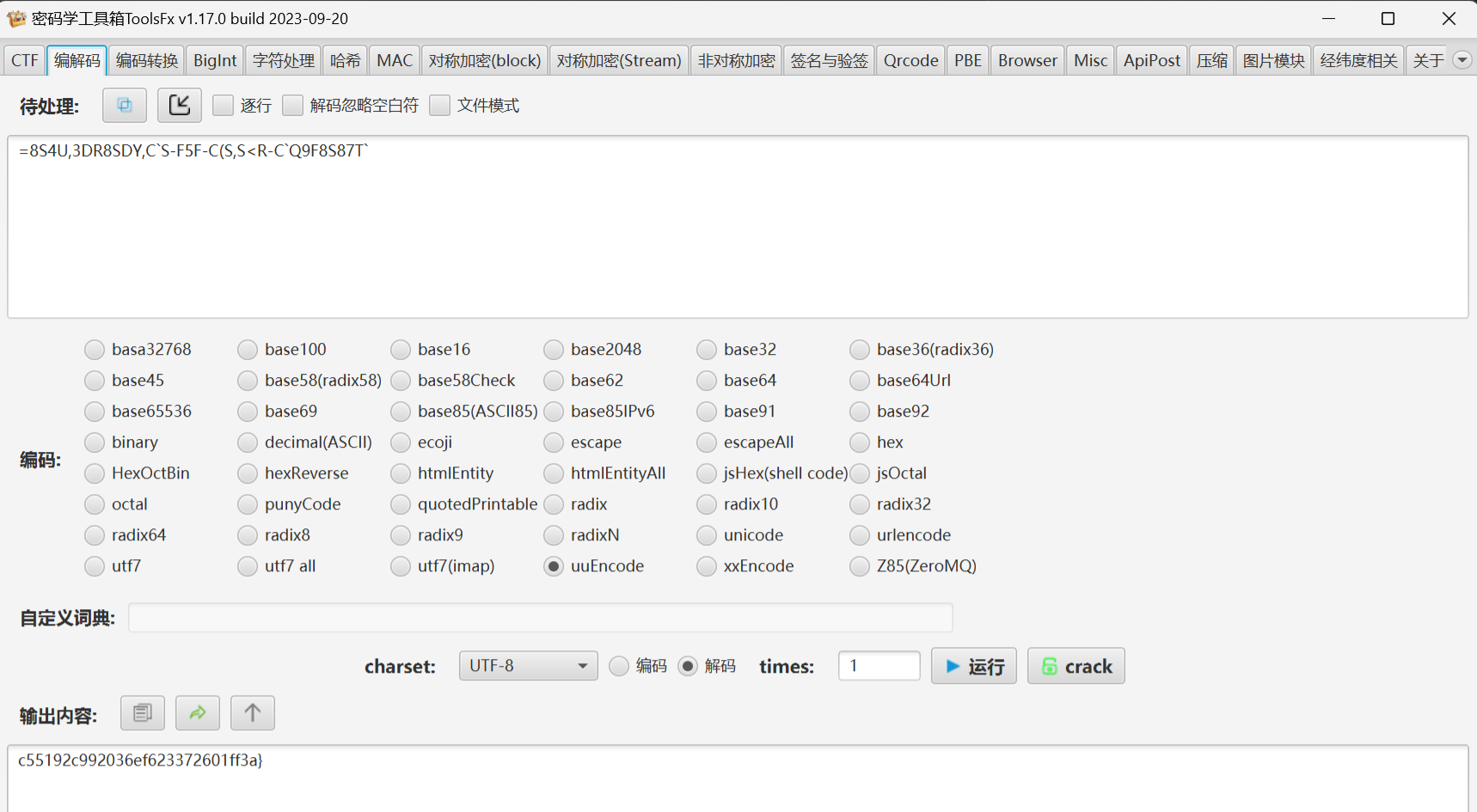Switch to the PBE tab
This screenshot has width=1477, height=812.
pos(968,60)
